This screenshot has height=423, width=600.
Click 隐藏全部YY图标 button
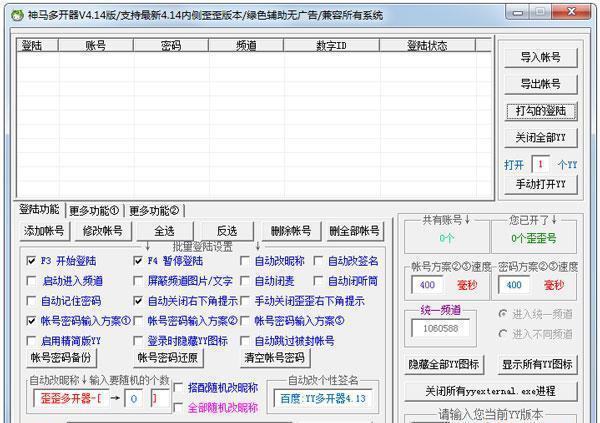[443, 364]
